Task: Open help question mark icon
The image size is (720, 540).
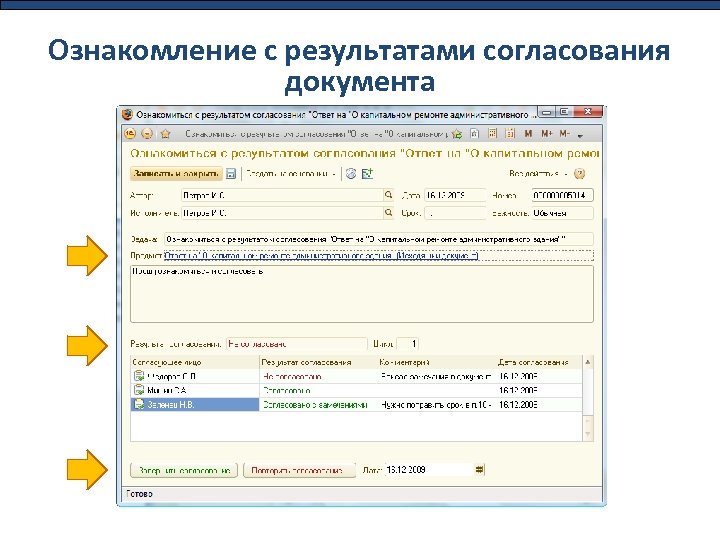Action: tap(579, 174)
